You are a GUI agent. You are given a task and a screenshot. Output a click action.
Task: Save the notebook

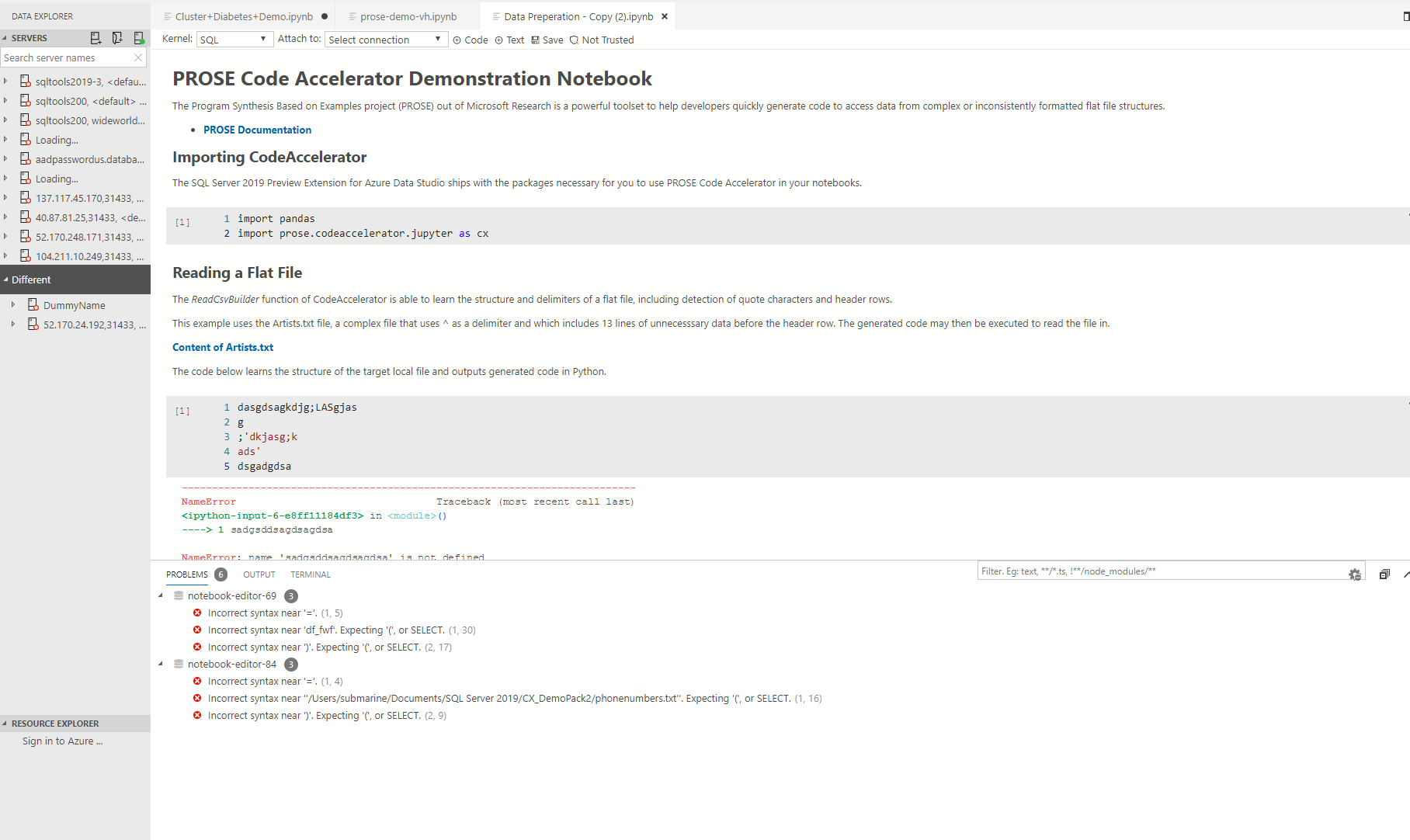pyautogui.click(x=547, y=40)
